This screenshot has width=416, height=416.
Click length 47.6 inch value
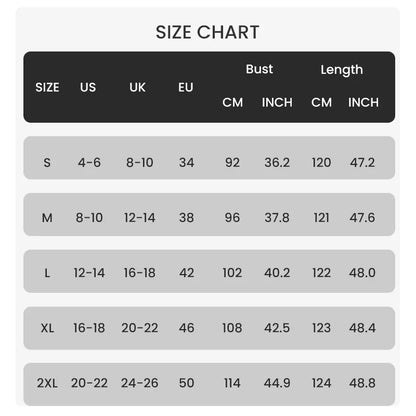click(x=362, y=218)
